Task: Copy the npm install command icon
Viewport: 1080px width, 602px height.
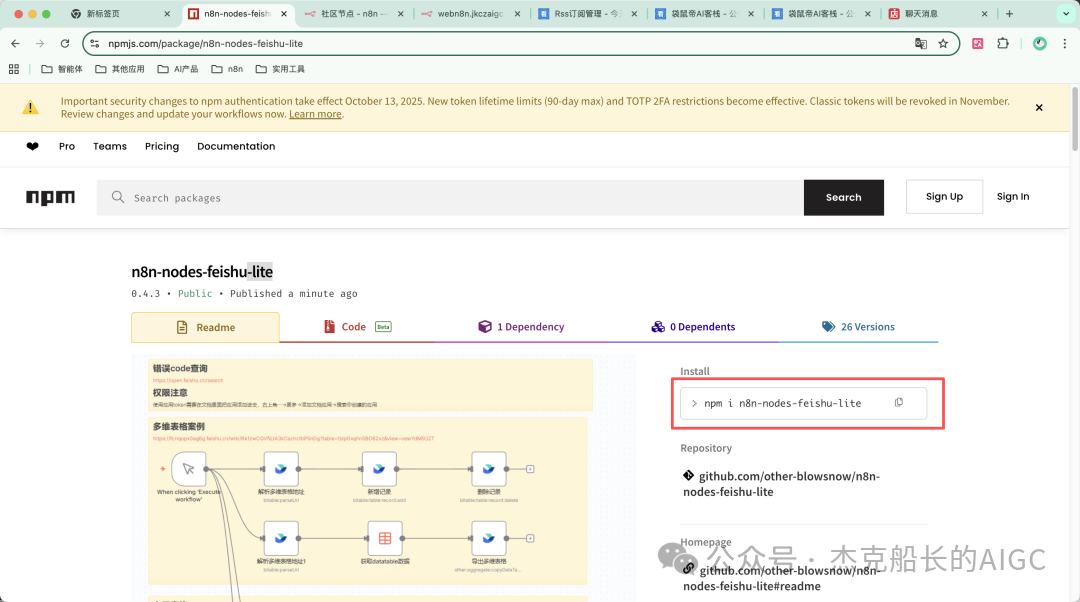Action: (x=899, y=403)
